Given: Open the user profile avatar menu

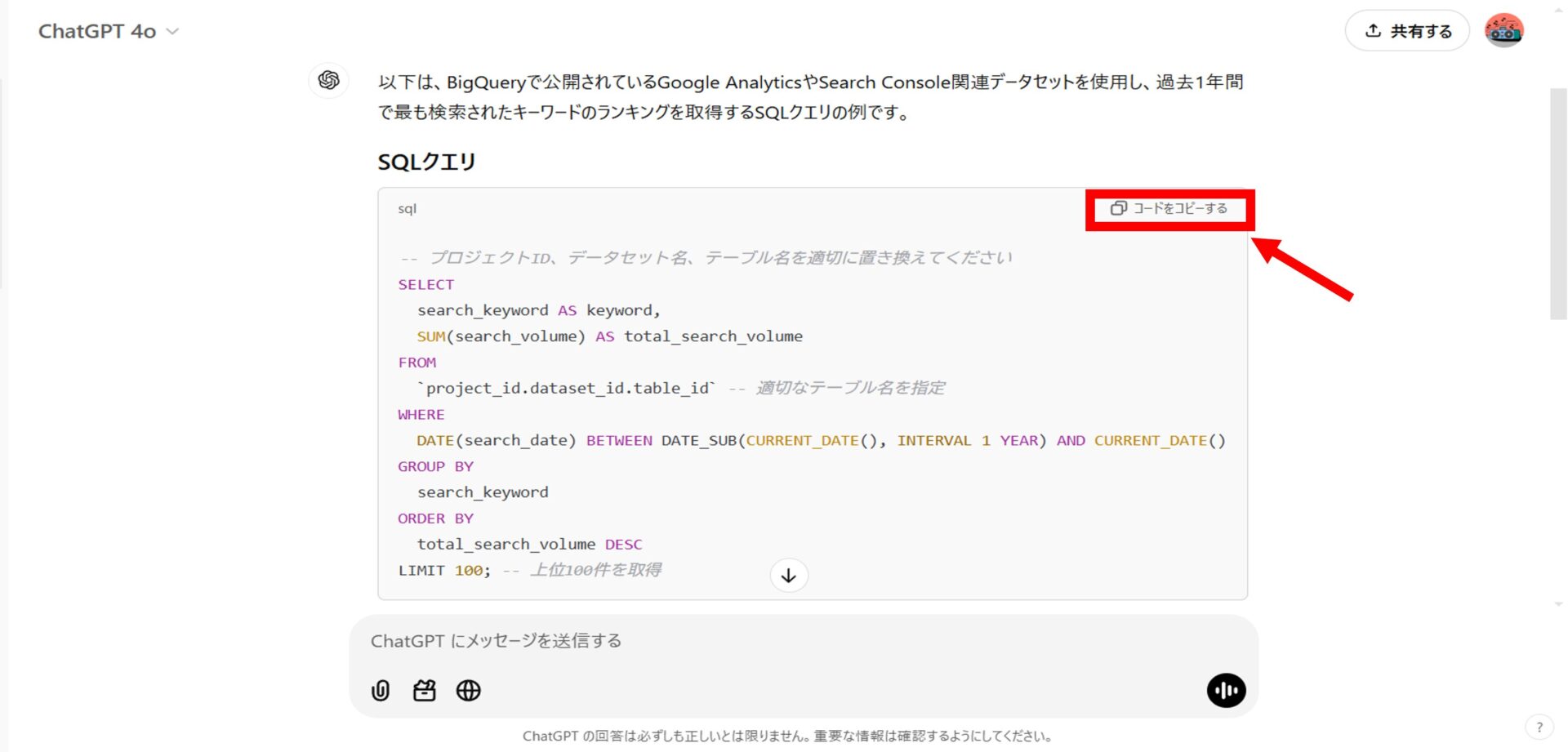Looking at the screenshot, I should [1503, 31].
